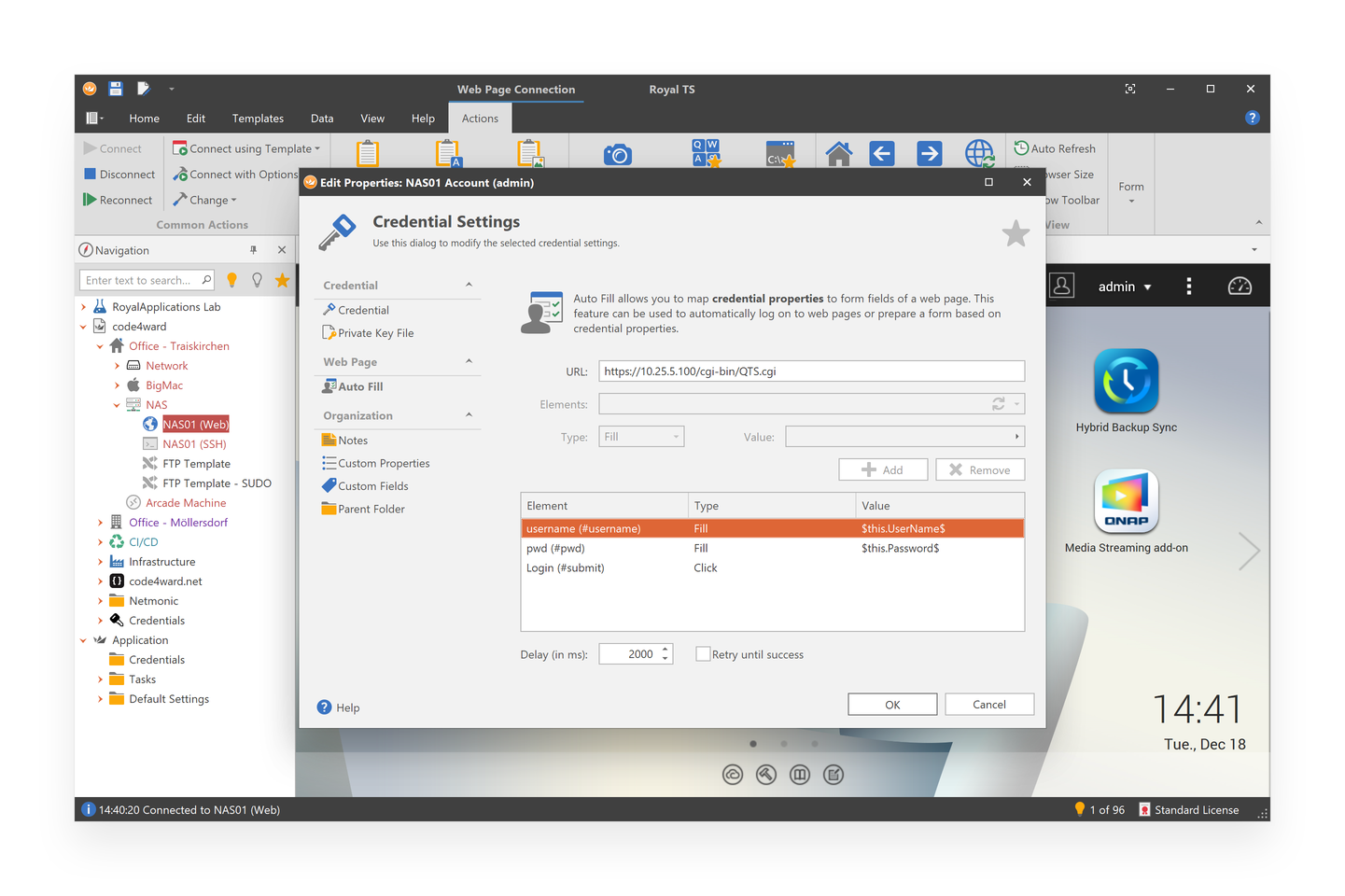Click the URL input field

pos(811,371)
